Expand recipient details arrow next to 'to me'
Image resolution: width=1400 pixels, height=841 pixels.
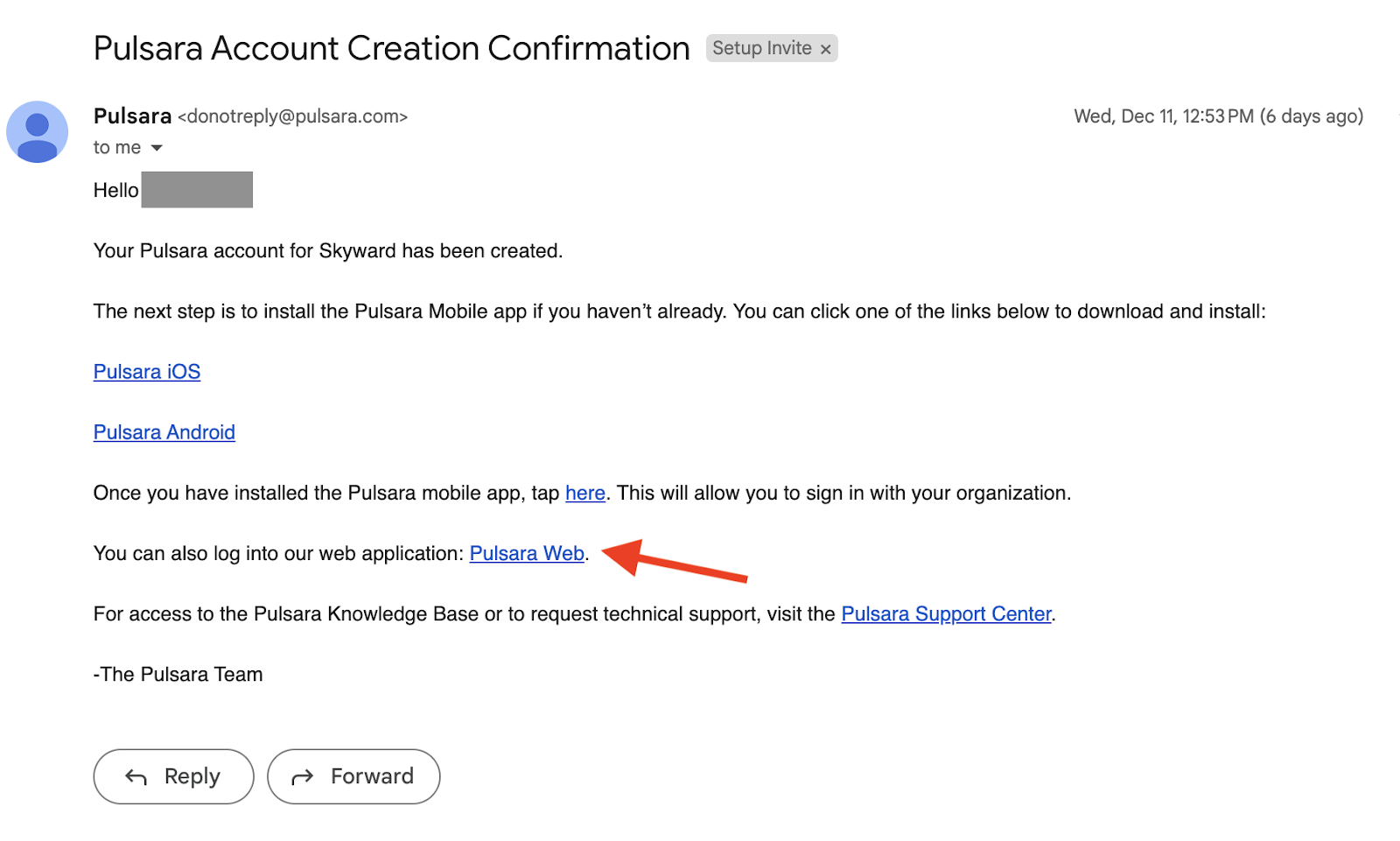pos(157,148)
